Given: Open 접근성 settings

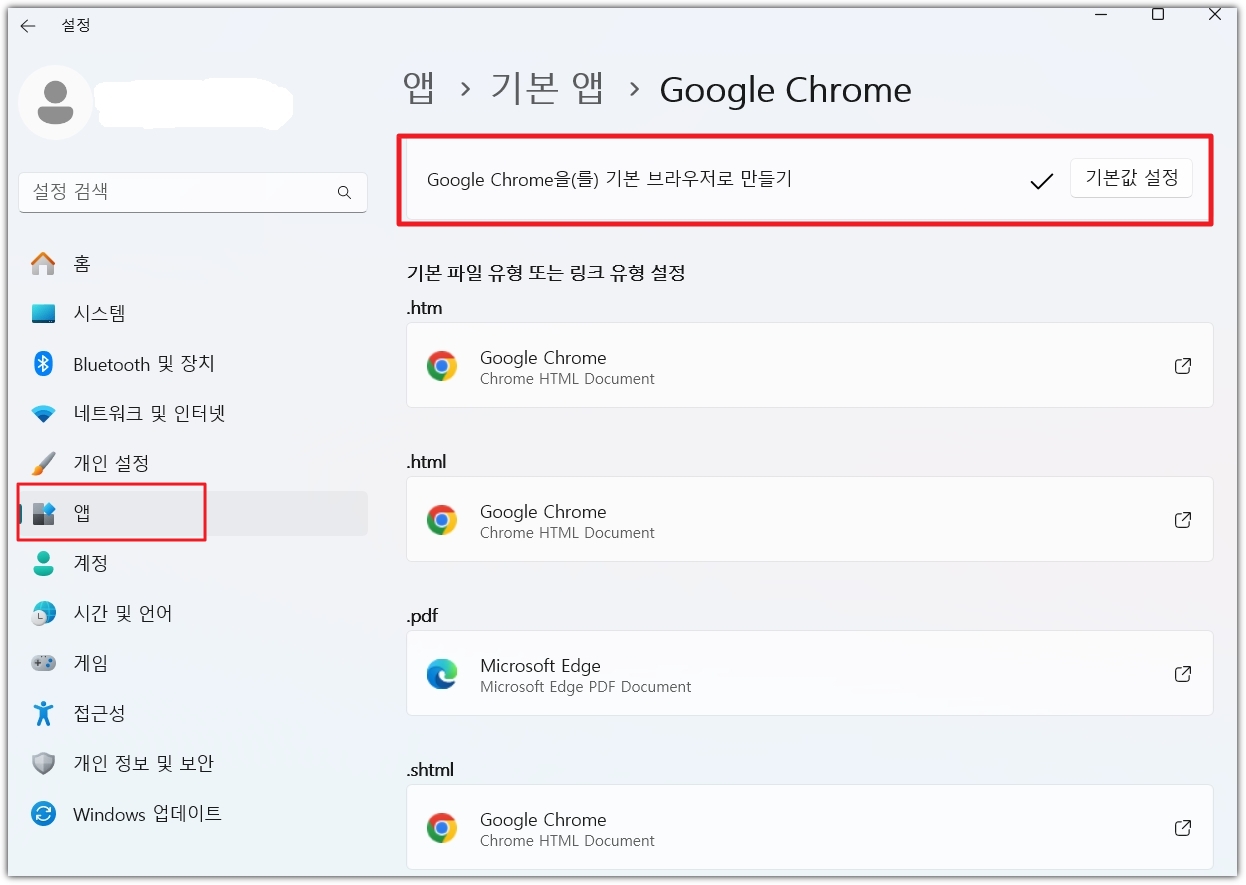Looking at the screenshot, I should [x=193, y=714].
